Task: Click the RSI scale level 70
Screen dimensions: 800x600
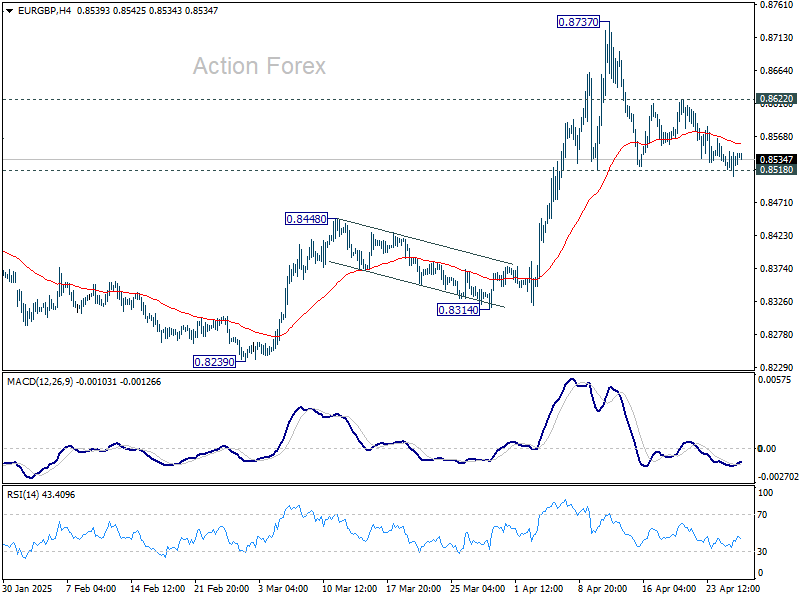Action: tap(762, 515)
